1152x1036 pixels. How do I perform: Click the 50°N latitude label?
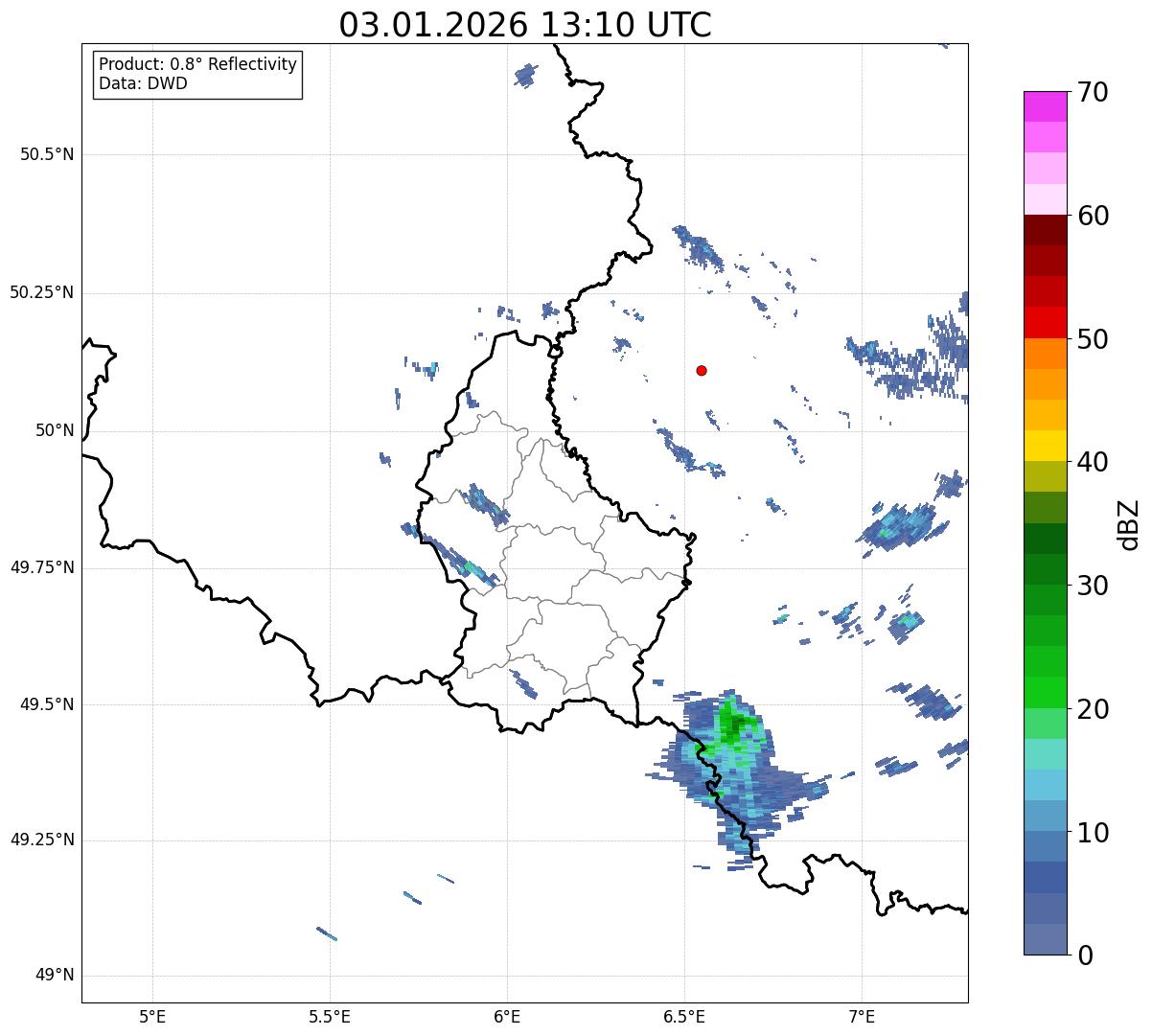[56, 430]
